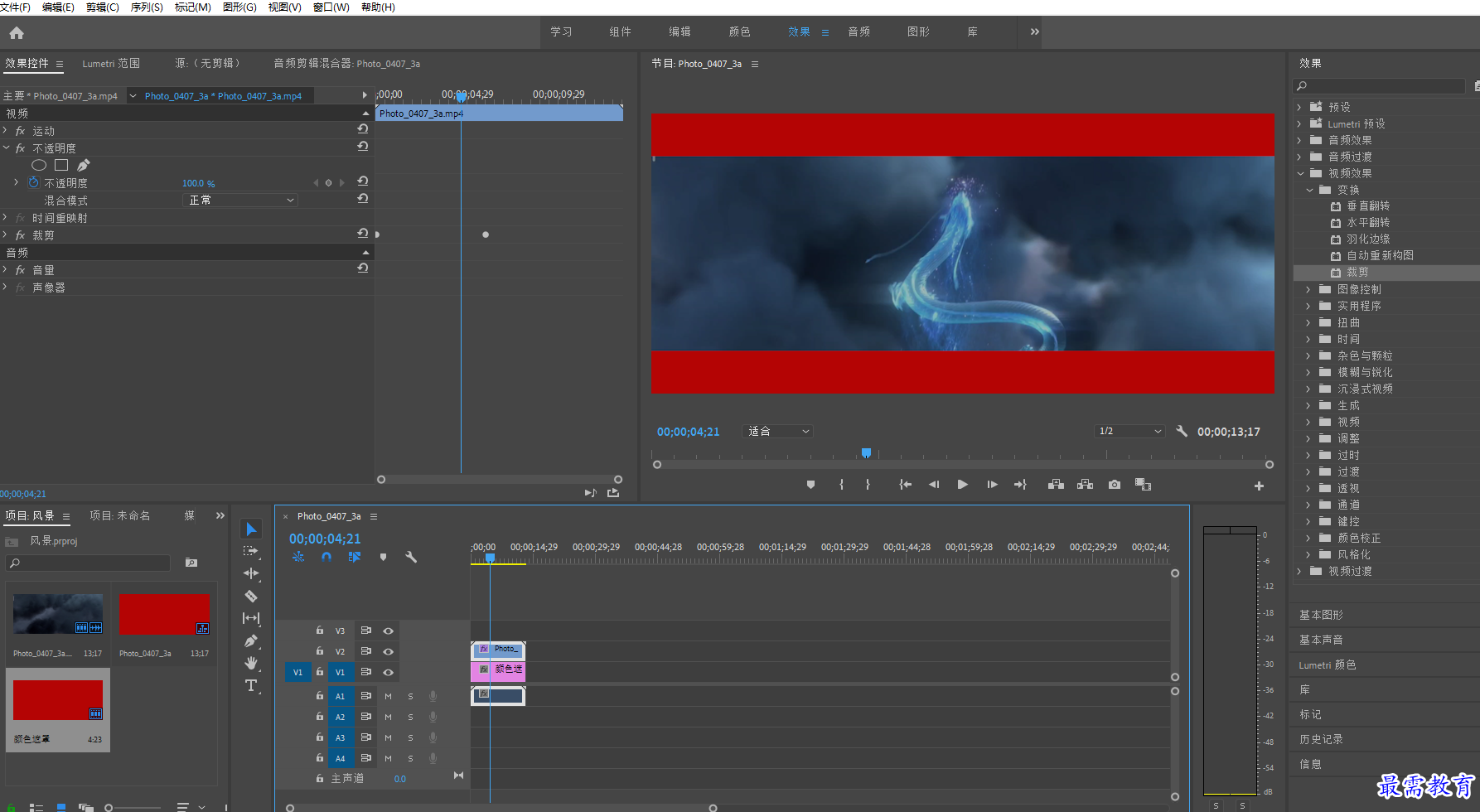The image size is (1480, 812).
Task: Expand the Video Transitions folder
Action: pyautogui.click(x=1300, y=571)
